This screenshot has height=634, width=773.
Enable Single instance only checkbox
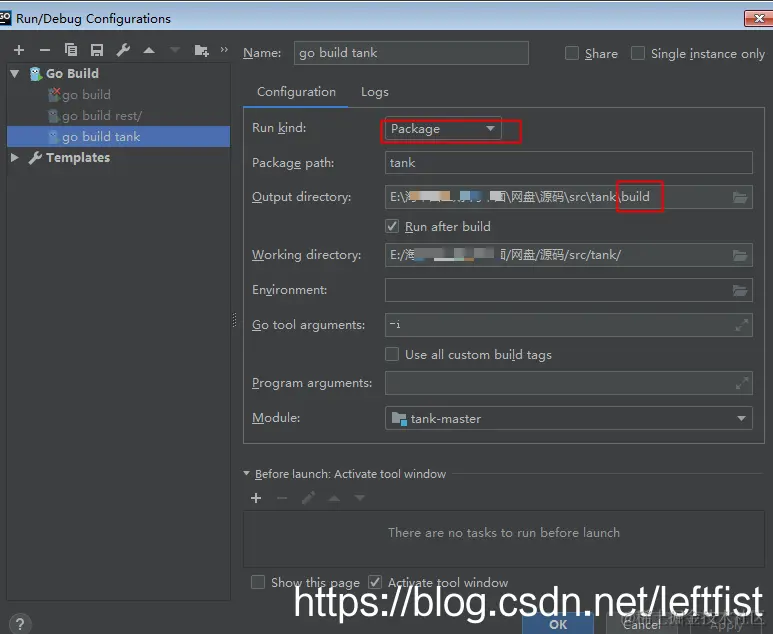(637, 53)
